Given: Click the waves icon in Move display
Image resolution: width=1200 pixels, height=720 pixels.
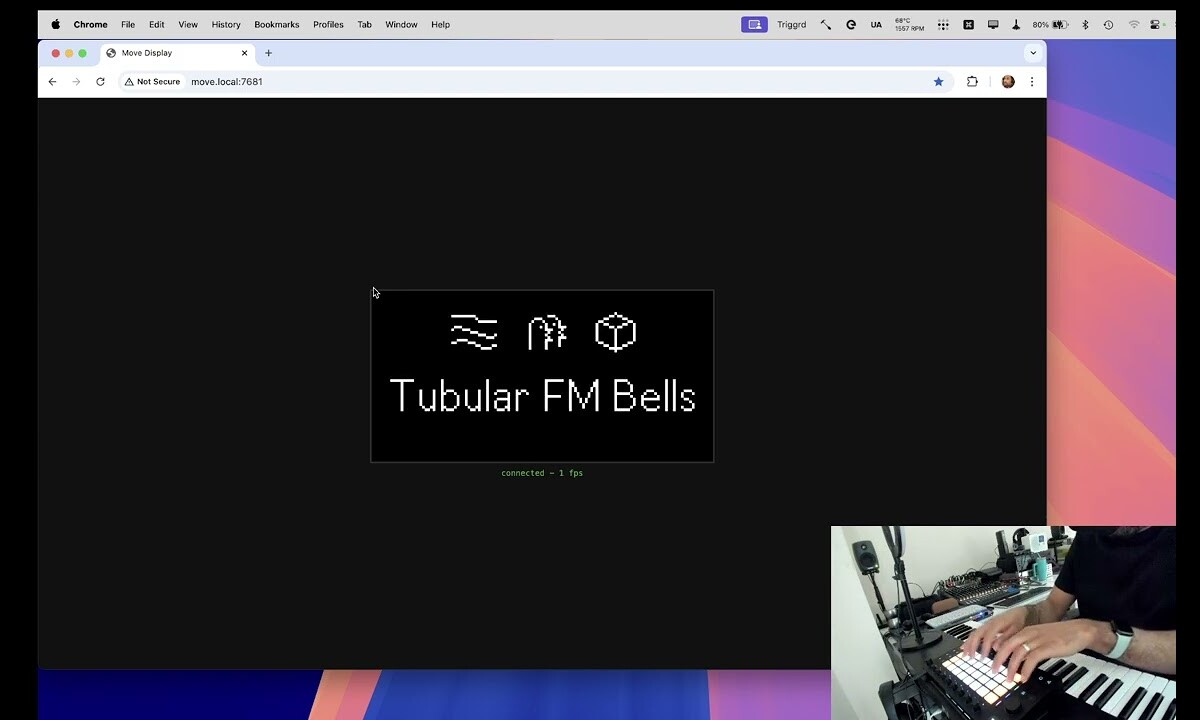Looking at the screenshot, I should point(474,332).
